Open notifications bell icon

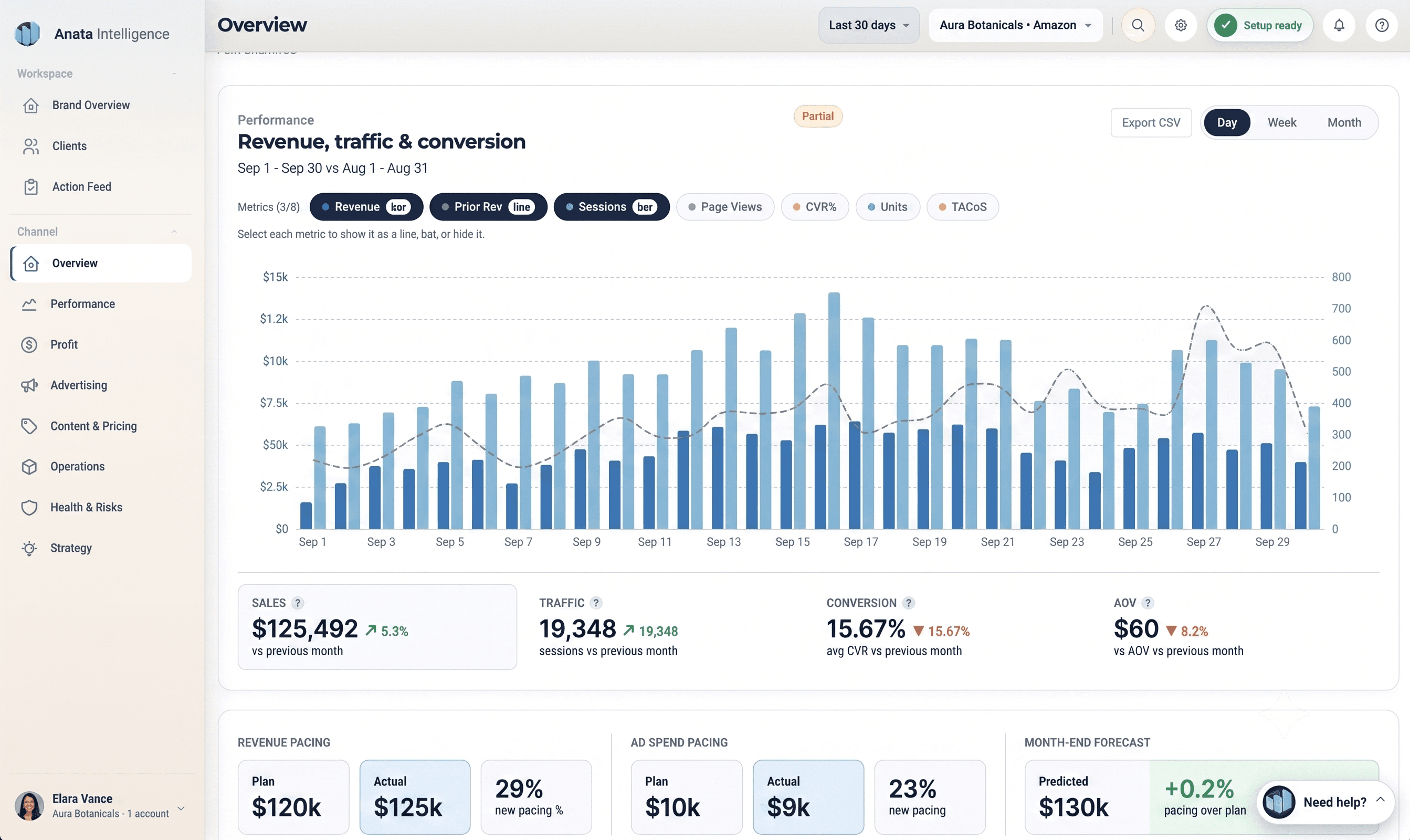(x=1339, y=25)
